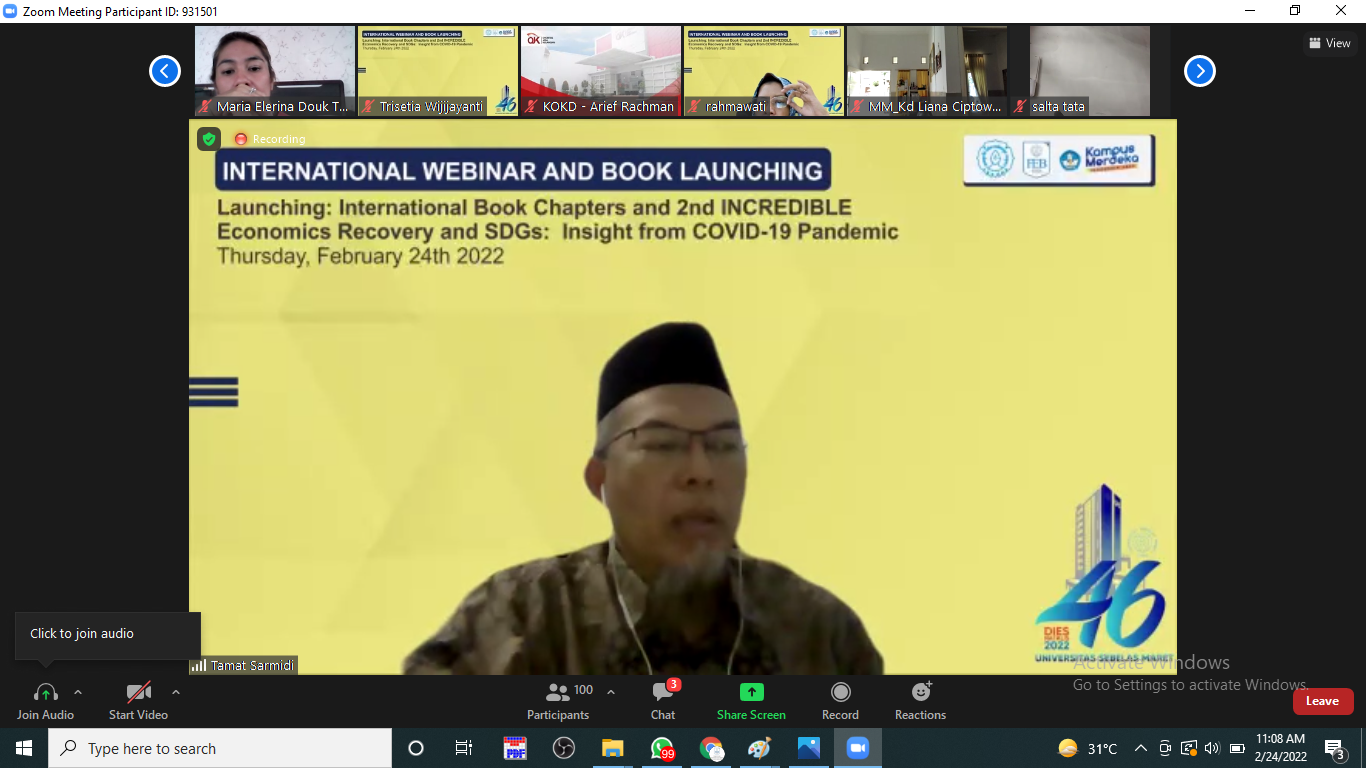Open Paint from taskbar
Screen dimensions: 1366x768
point(760,748)
